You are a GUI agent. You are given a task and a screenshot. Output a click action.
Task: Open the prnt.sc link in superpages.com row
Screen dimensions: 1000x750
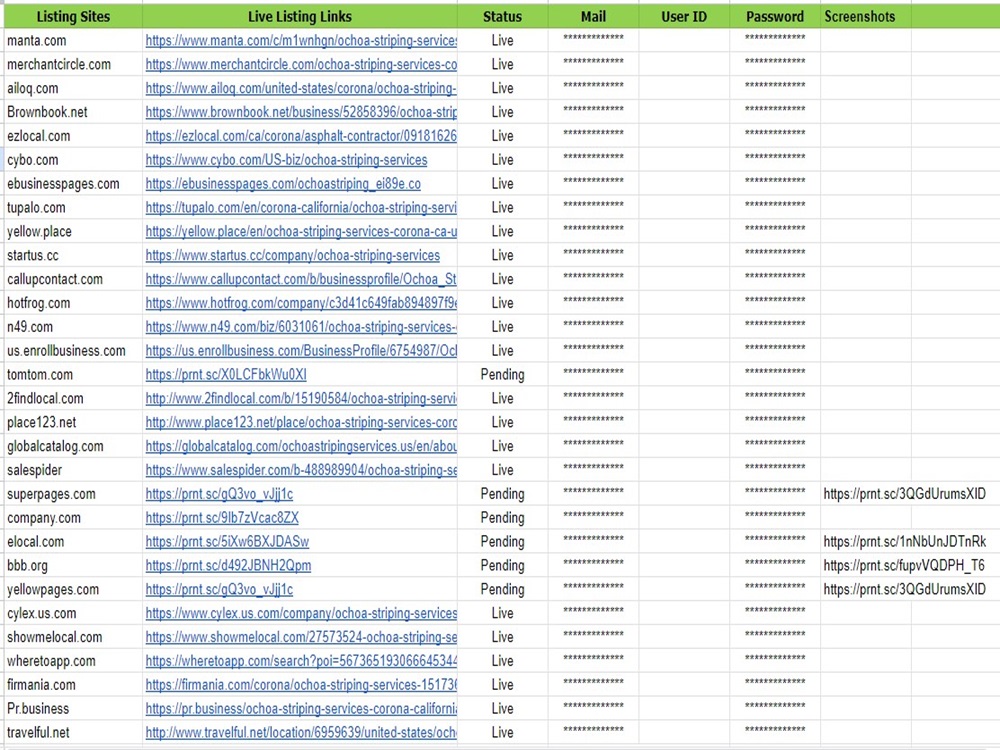point(219,494)
